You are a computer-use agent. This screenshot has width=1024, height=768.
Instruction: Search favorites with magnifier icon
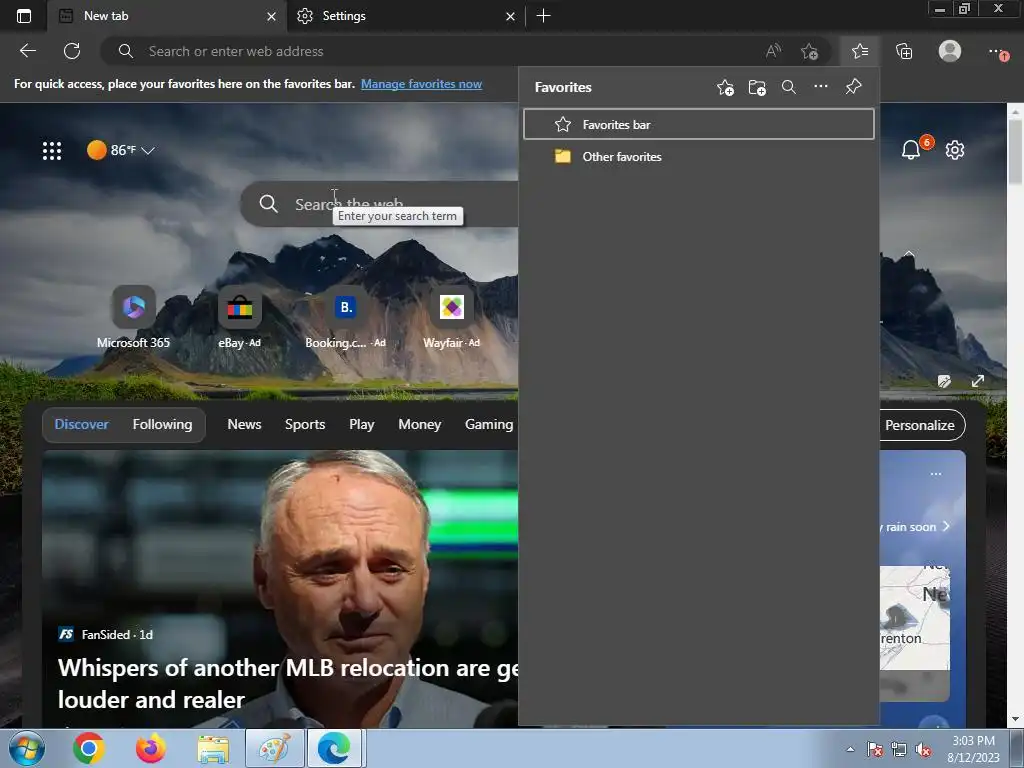coord(789,87)
